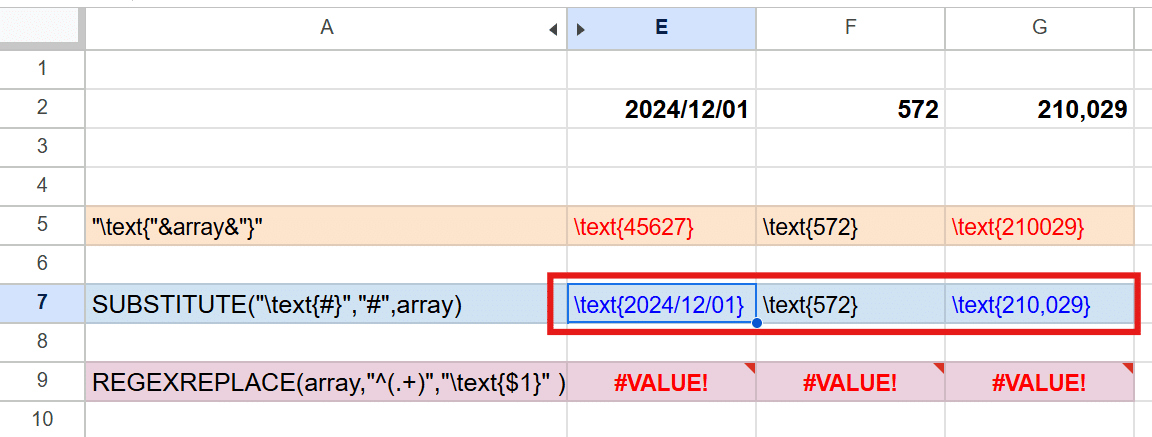
Task: Select row 4 header
Action: click(x=43, y=187)
